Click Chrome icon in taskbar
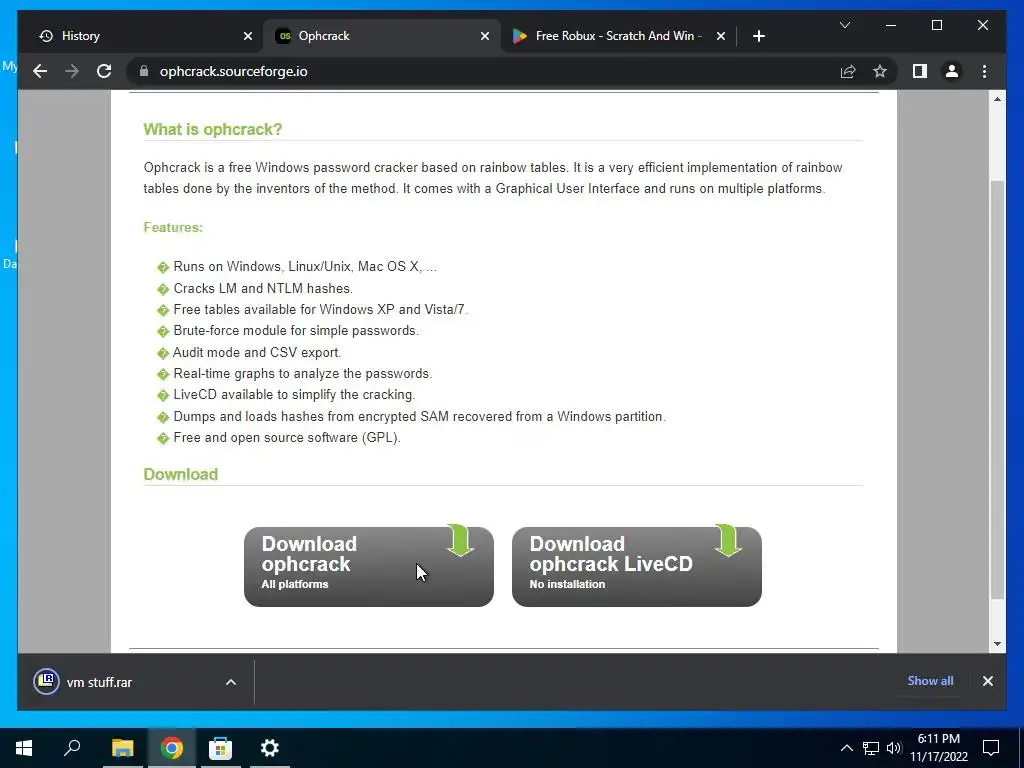The width and height of the screenshot is (1024, 768). point(172,748)
